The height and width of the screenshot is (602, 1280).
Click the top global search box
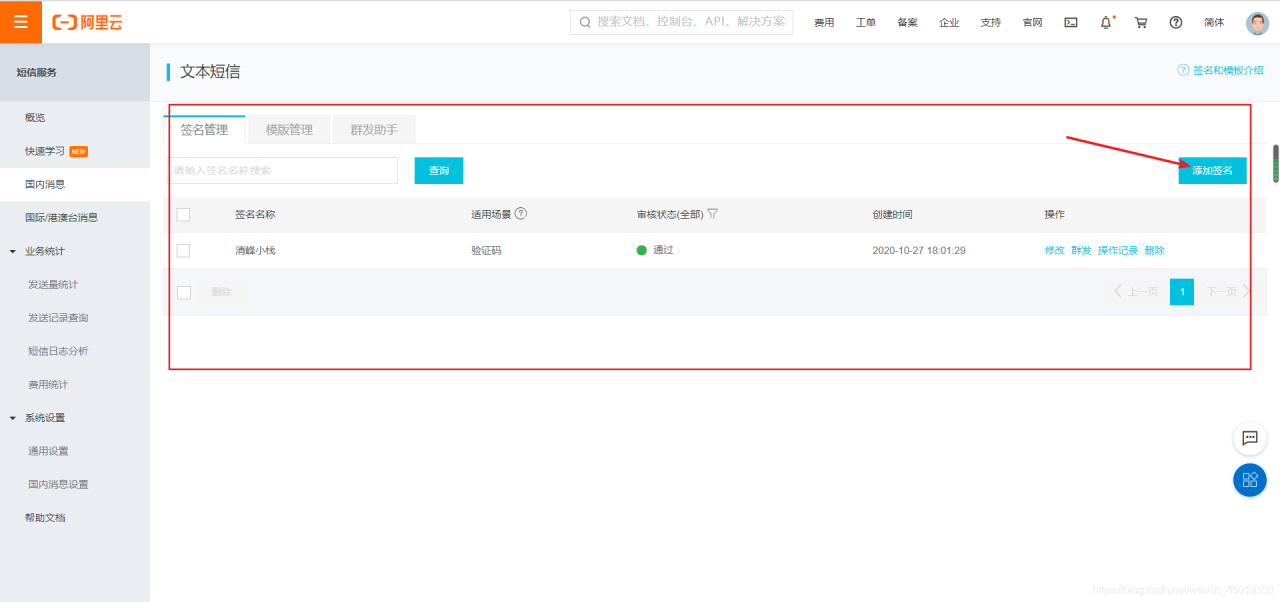pos(682,22)
